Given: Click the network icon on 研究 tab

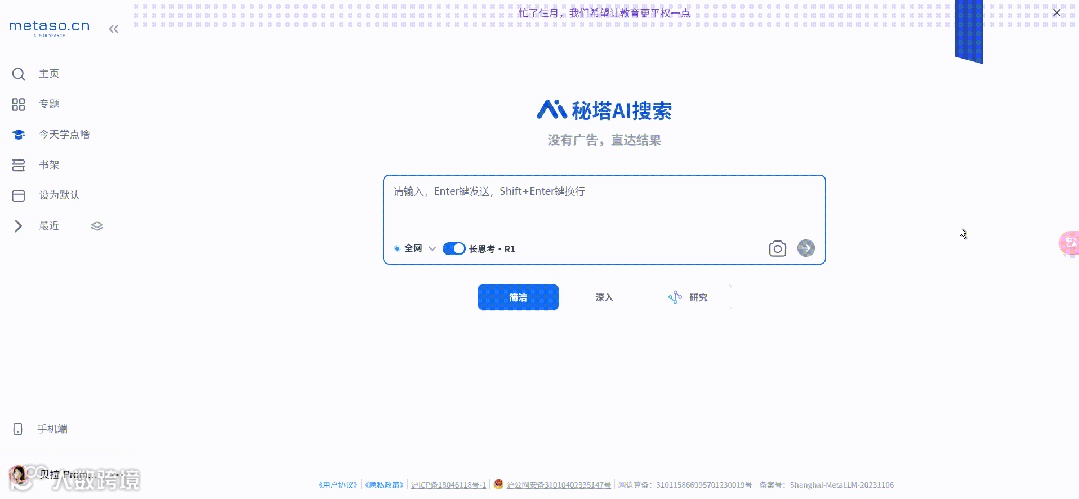Looking at the screenshot, I should click(x=674, y=297).
